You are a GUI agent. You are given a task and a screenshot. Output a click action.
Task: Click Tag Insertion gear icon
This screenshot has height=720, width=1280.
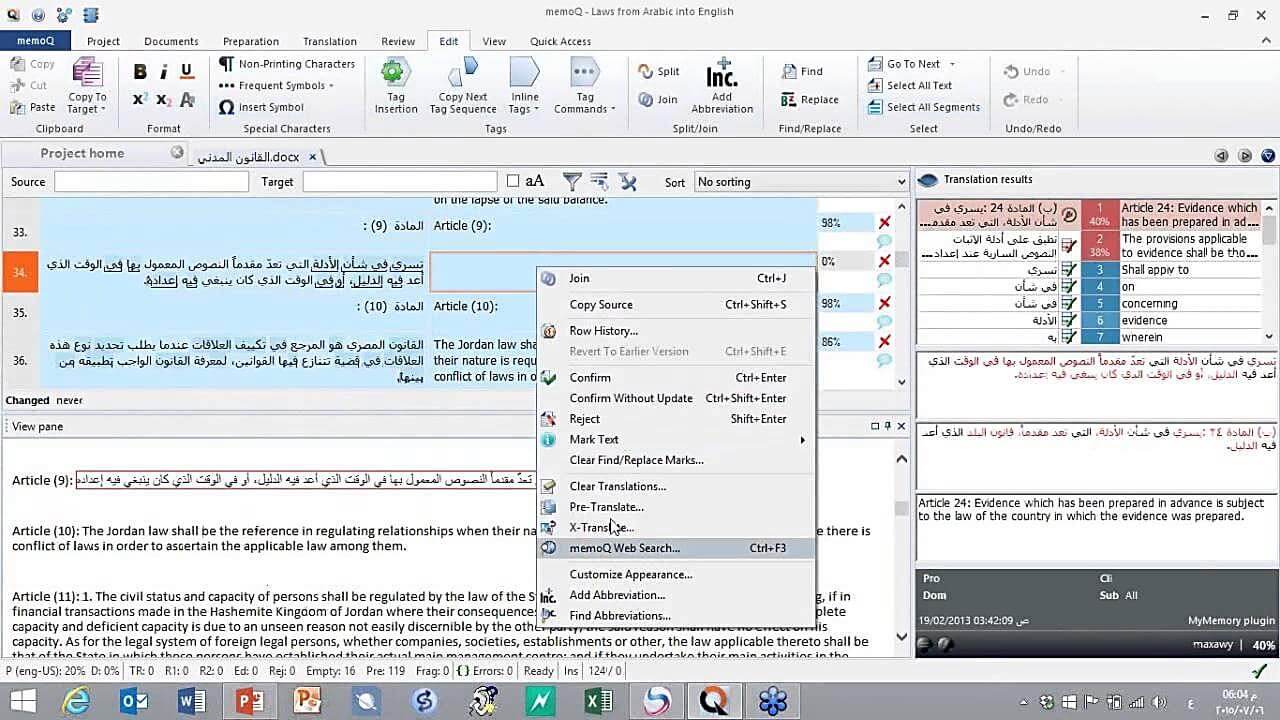pos(395,73)
